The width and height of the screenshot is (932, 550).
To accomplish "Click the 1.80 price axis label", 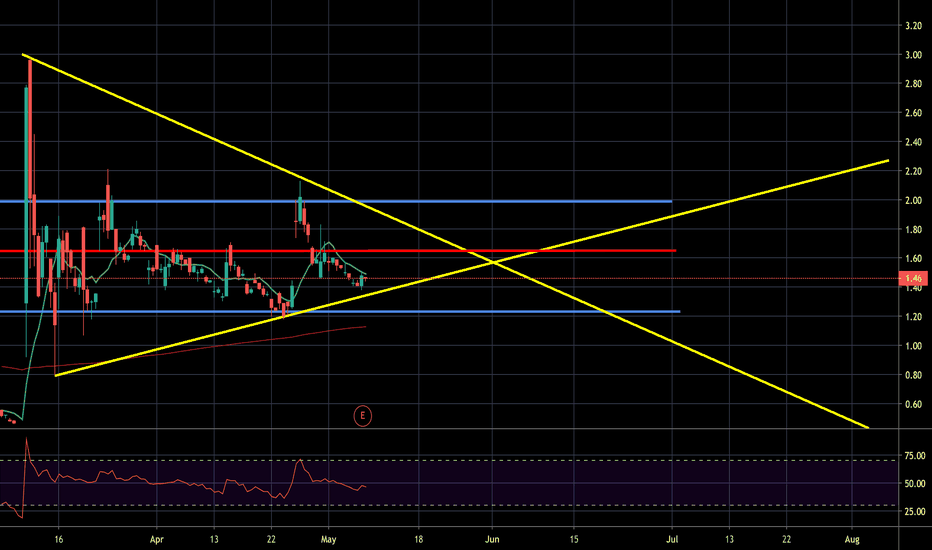I will (913, 230).
